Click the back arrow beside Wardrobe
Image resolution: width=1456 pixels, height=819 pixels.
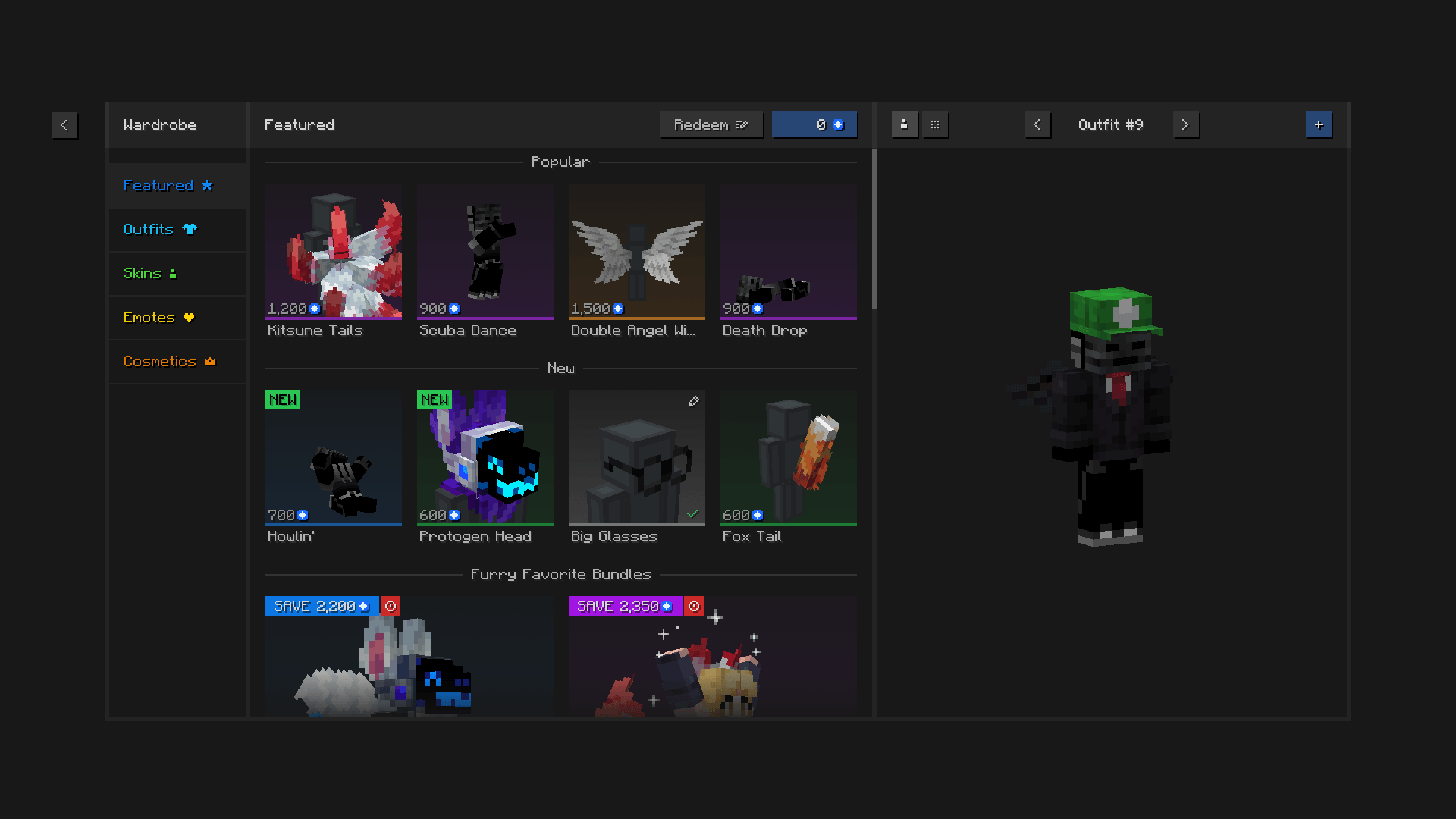coord(64,125)
